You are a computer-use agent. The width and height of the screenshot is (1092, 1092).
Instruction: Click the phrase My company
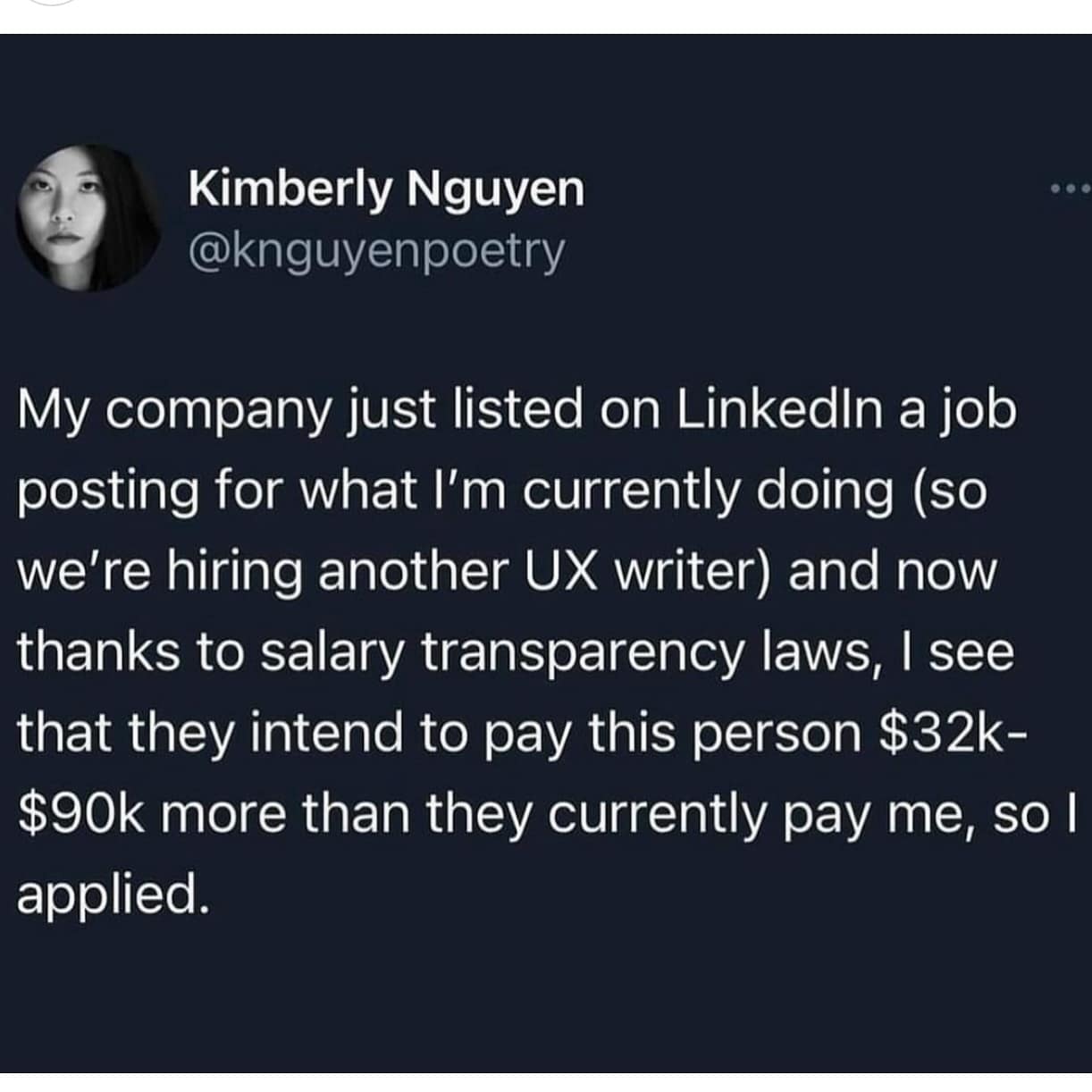pos(156,411)
